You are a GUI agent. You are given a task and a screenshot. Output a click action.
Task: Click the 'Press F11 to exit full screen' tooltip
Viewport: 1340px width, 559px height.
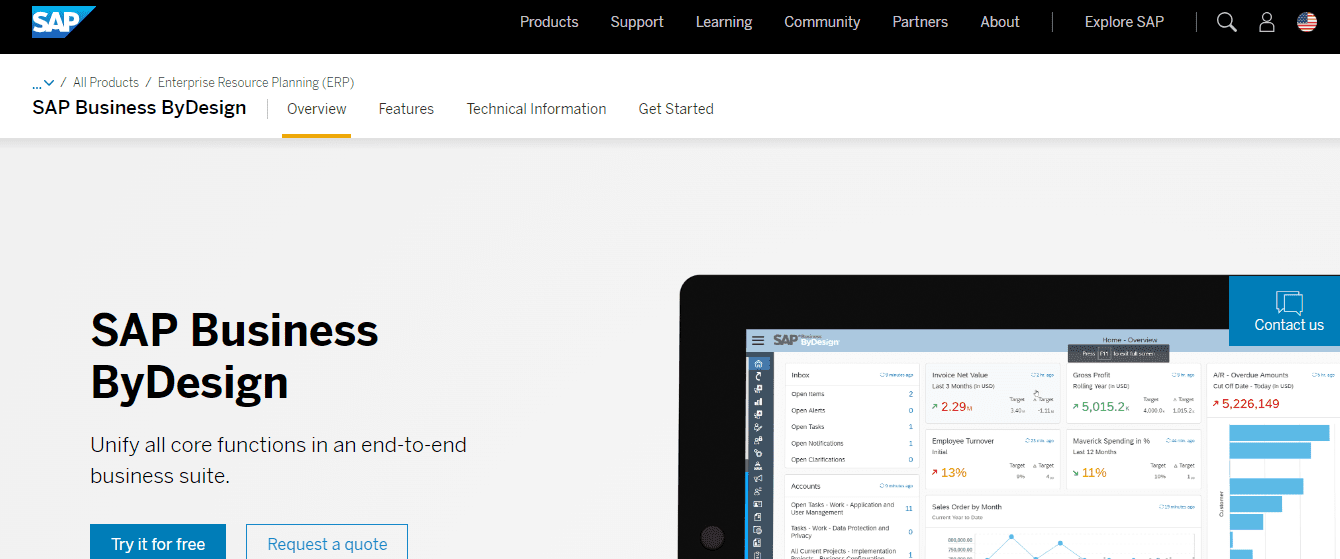click(1118, 353)
